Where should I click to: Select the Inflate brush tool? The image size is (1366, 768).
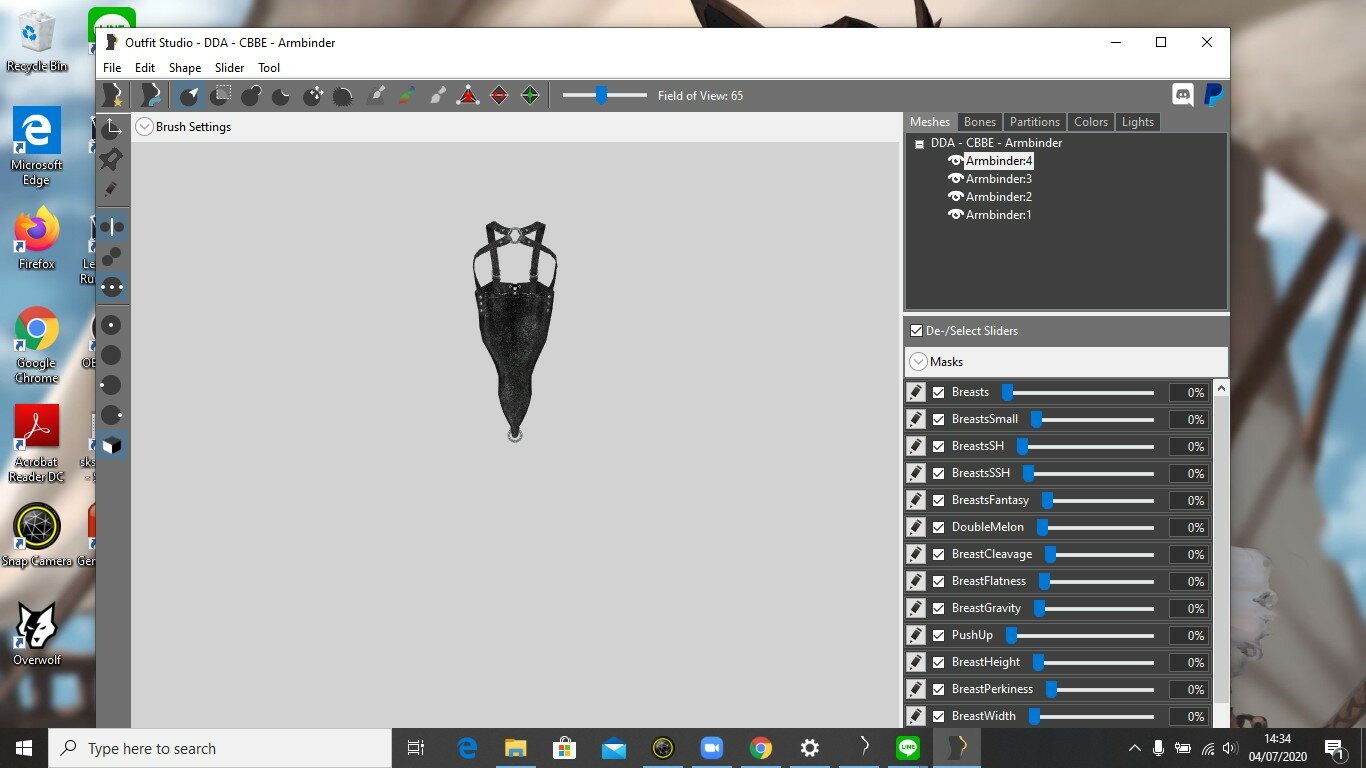tap(251, 96)
